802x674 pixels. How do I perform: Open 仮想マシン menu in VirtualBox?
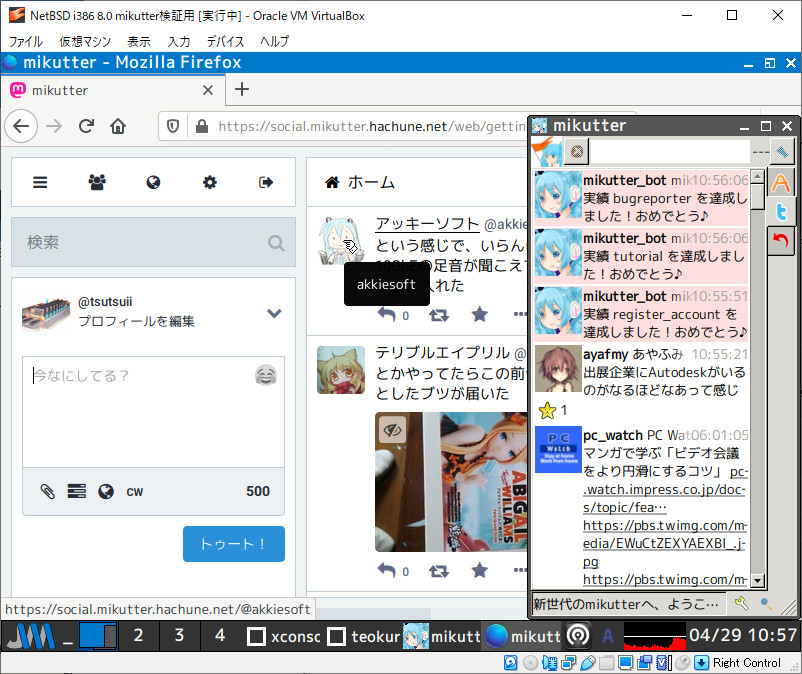pyautogui.click(x=85, y=41)
